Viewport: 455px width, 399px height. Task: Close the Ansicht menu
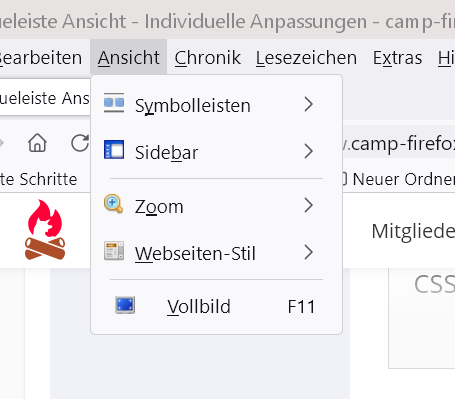[129, 58]
